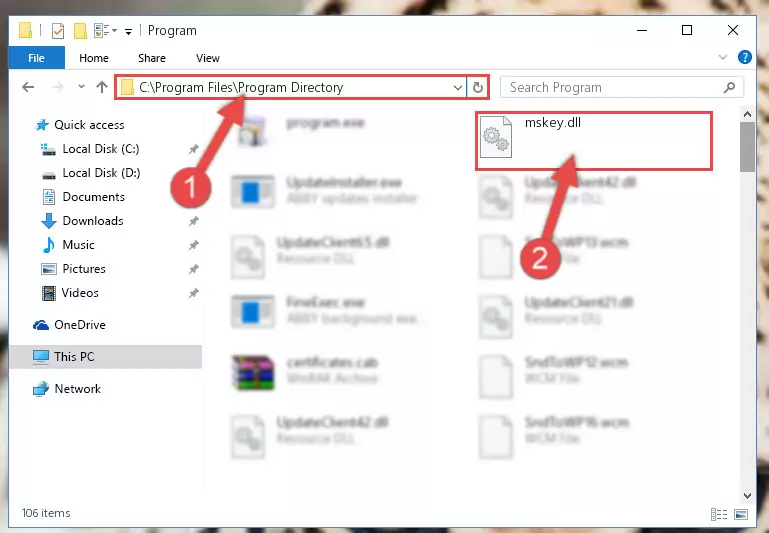Refresh the current folder view

478,88
